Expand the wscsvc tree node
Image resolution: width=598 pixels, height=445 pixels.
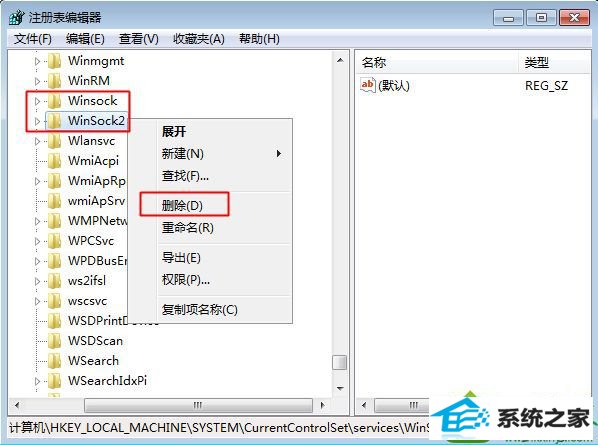(x=37, y=301)
